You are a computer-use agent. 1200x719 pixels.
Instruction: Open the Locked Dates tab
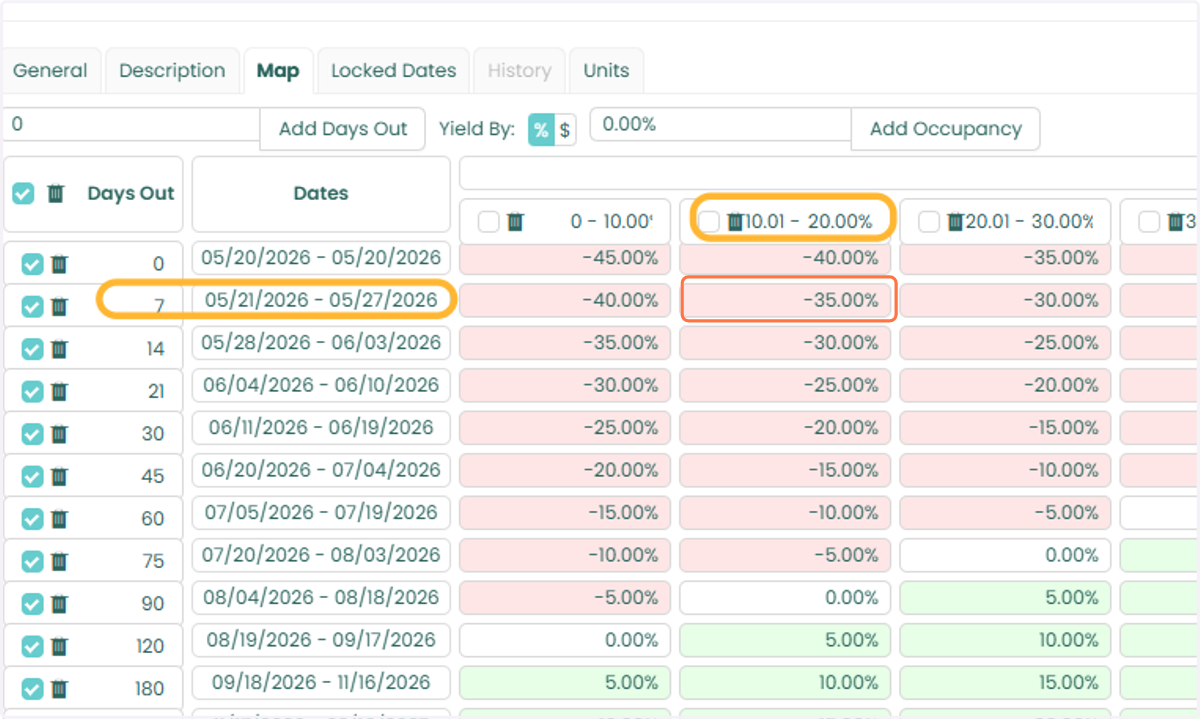point(394,71)
